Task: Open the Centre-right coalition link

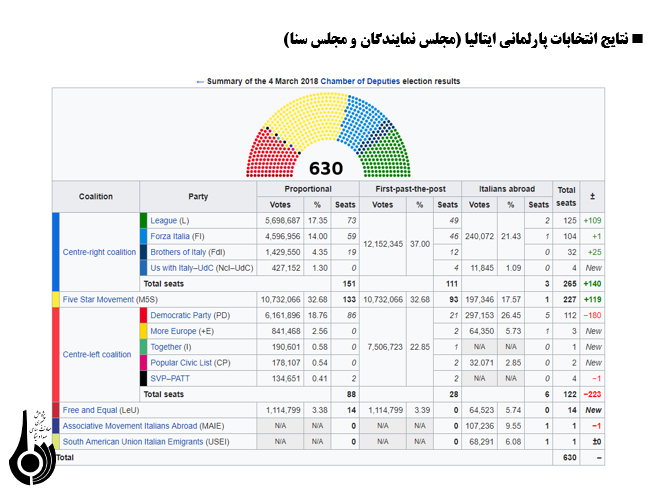Action: pyautogui.click(x=99, y=252)
